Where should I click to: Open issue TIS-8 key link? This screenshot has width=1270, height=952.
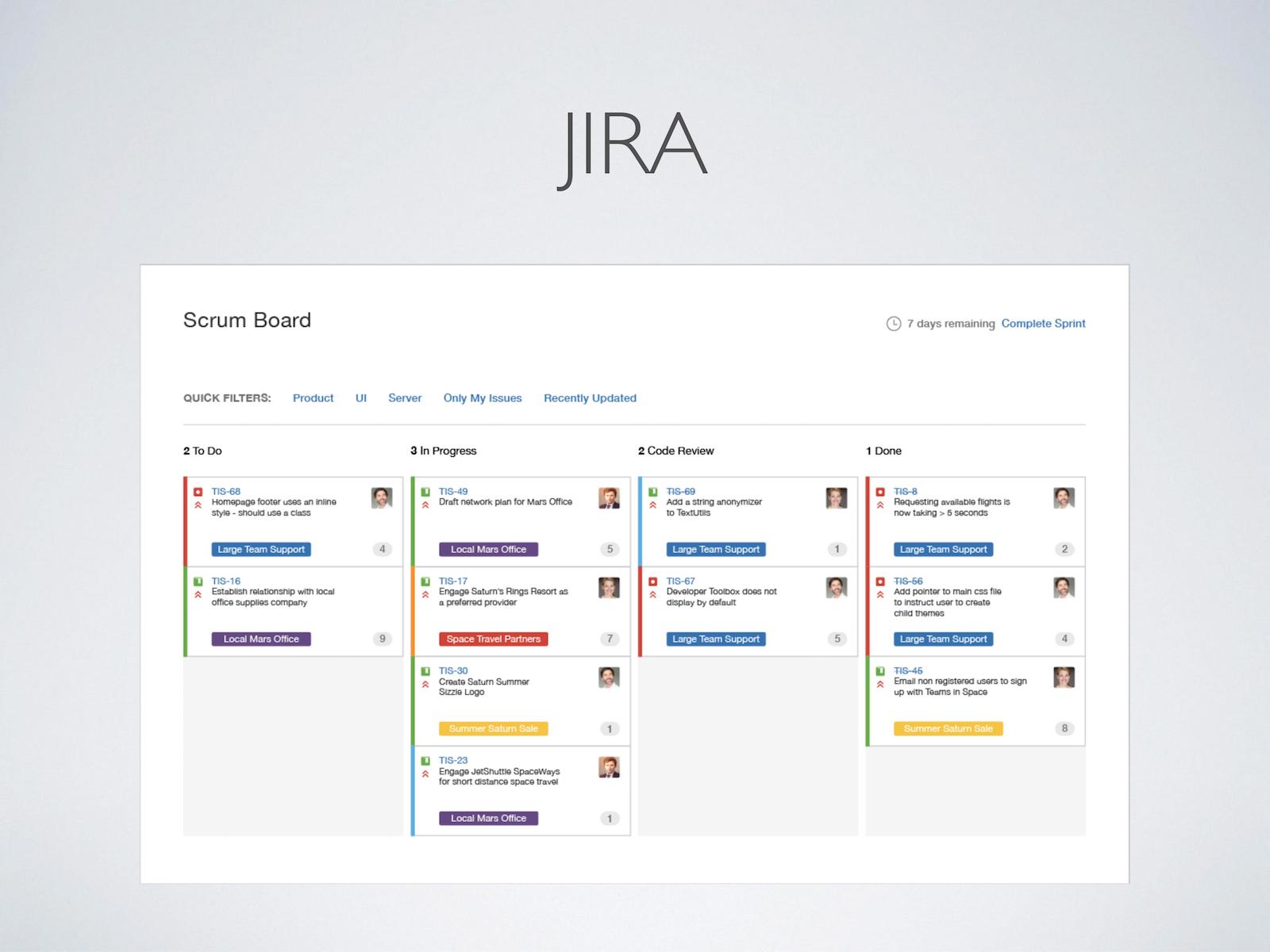click(x=906, y=492)
